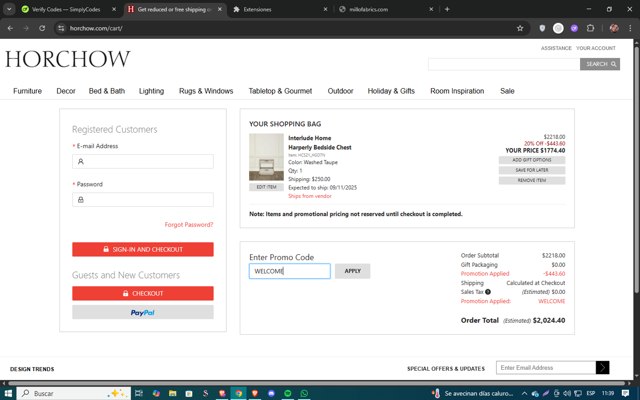Open the Sale menu
The height and width of the screenshot is (400, 640).
pos(507,91)
